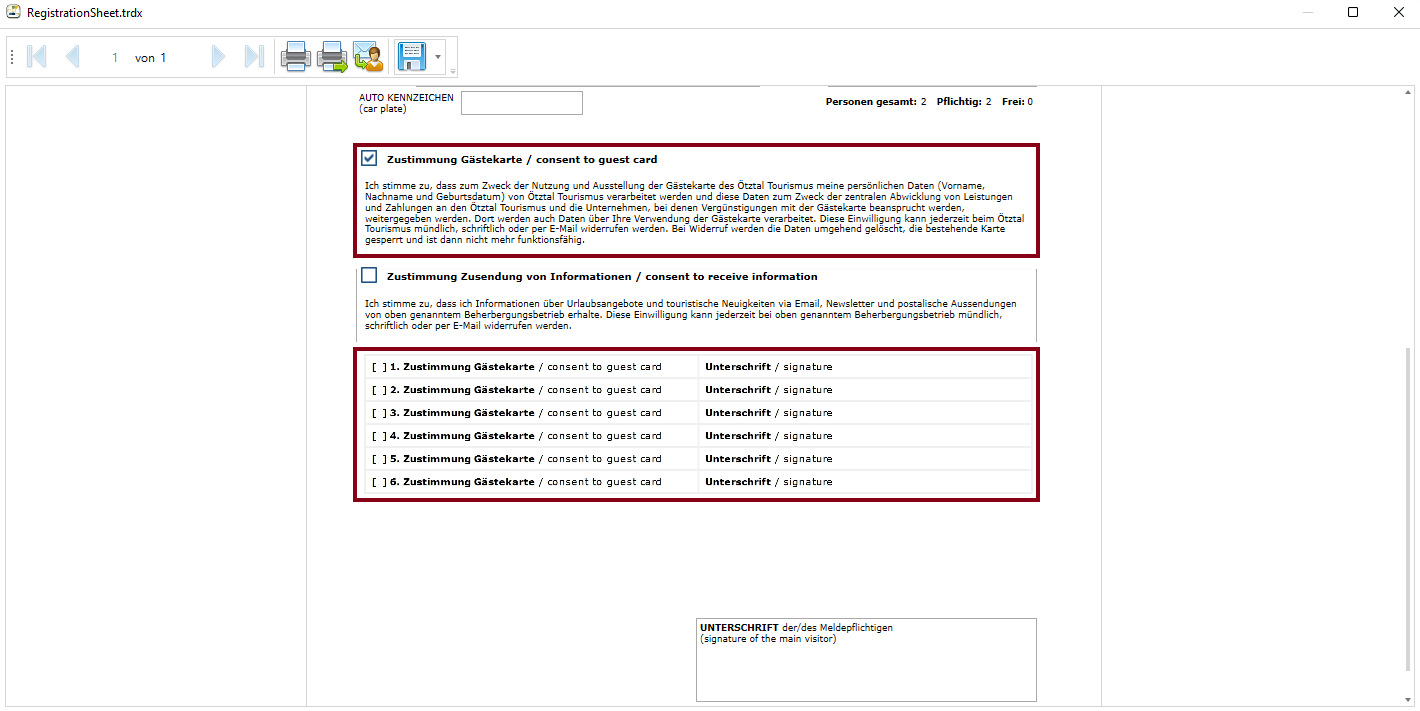The height and width of the screenshot is (711, 1420).
Task: Expand the toolbar overflow options arrow
Action: [x=453, y=71]
